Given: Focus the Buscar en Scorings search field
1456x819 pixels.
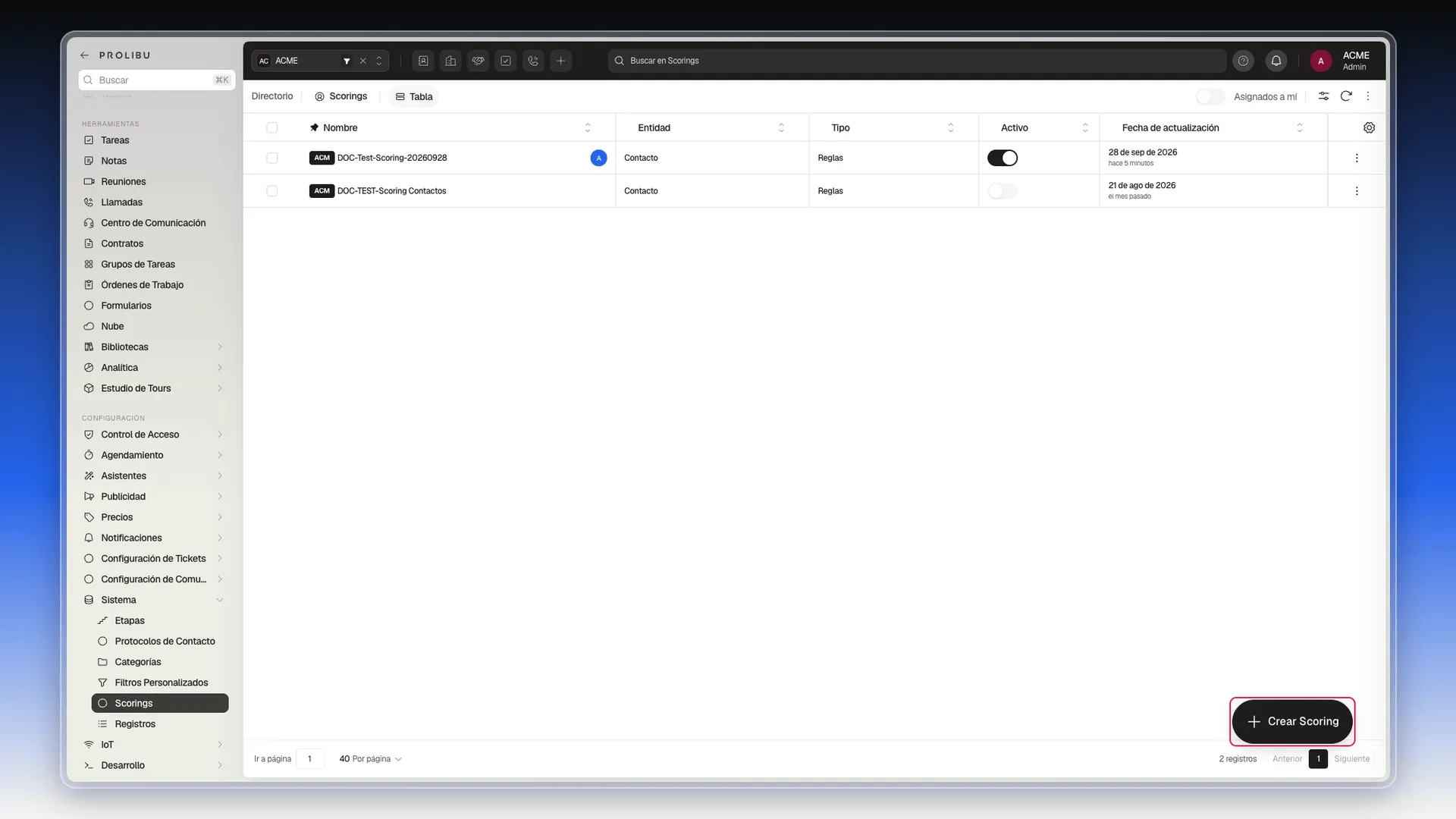Looking at the screenshot, I should (x=917, y=61).
